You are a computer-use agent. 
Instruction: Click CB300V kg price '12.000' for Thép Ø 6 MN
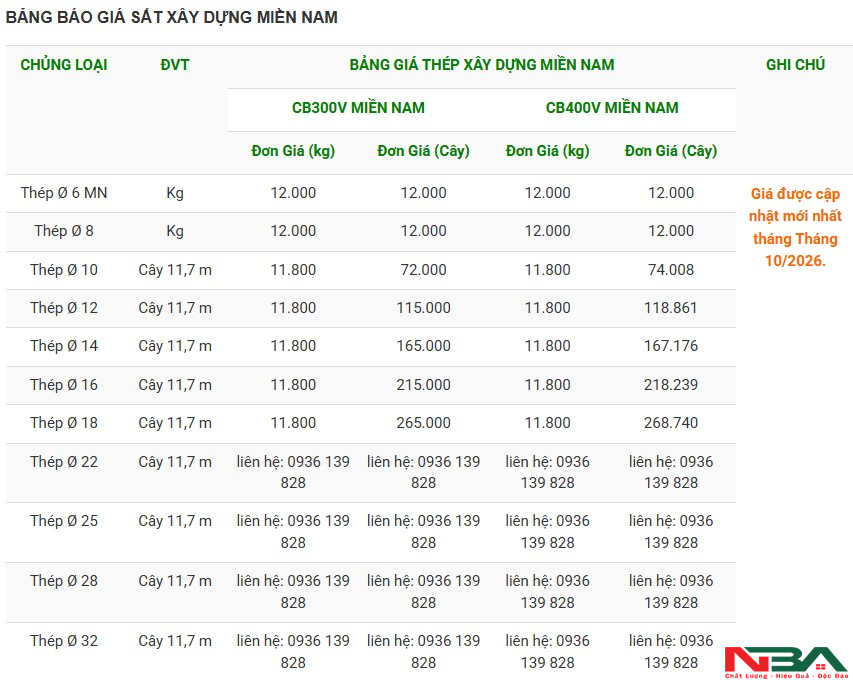tap(293, 193)
